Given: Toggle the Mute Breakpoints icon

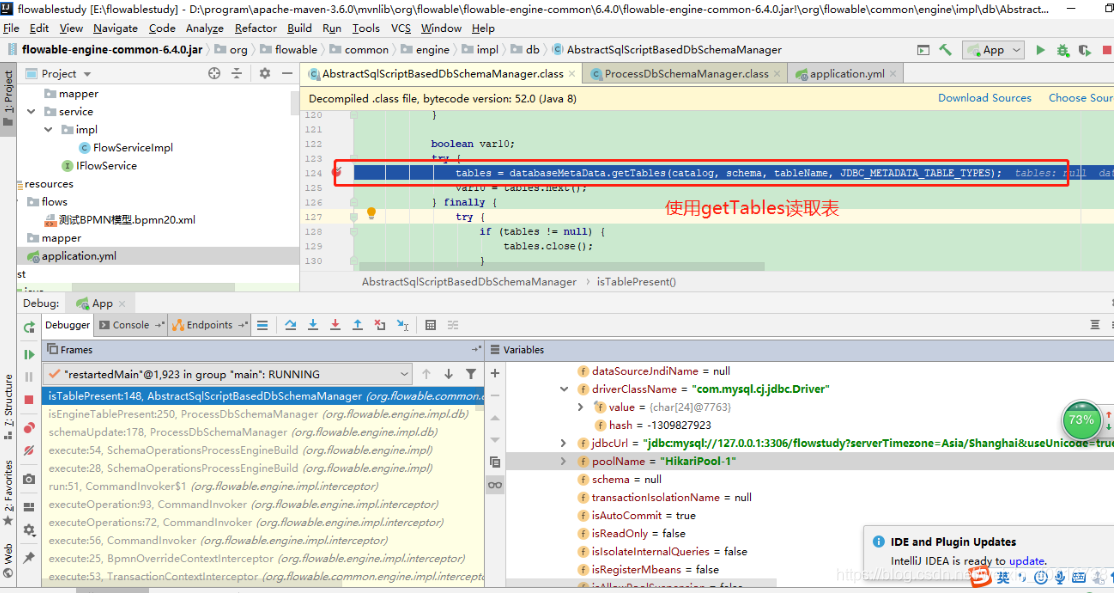Looking at the screenshot, I should pyautogui.click(x=29, y=450).
